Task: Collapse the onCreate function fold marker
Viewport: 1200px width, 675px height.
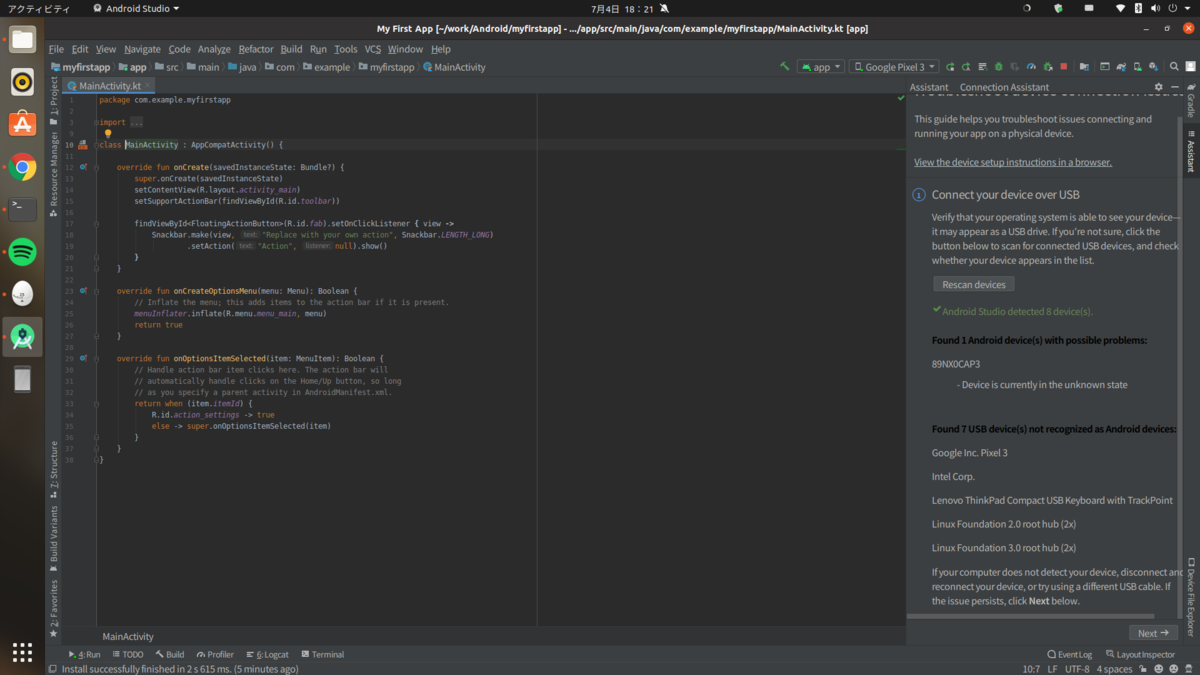Action: [x=97, y=167]
